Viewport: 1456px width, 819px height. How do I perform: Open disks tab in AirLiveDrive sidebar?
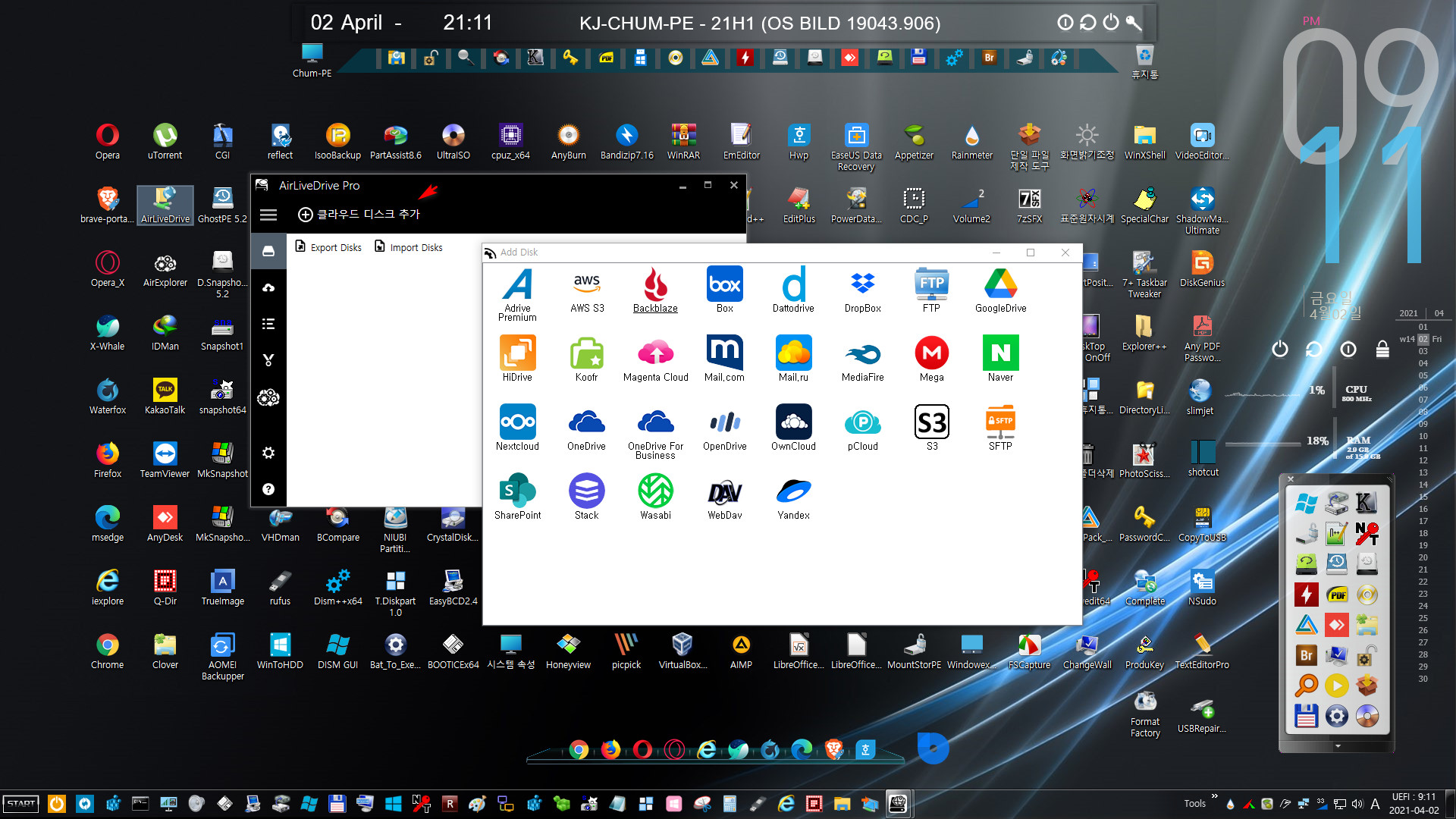(268, 251)
